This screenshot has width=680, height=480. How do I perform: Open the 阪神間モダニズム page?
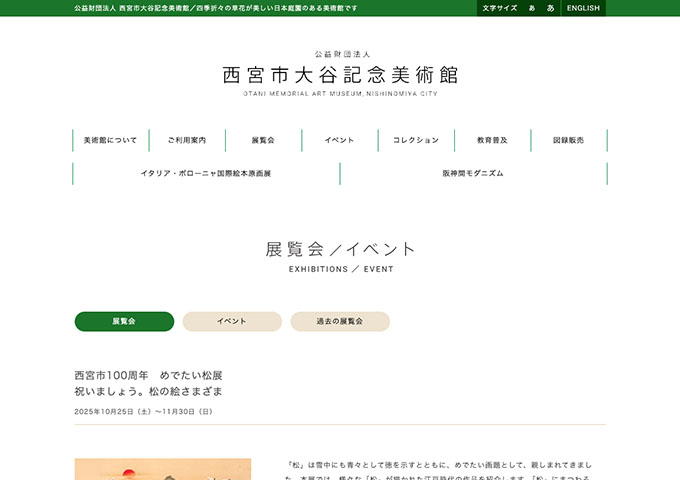tap(473, 173)
